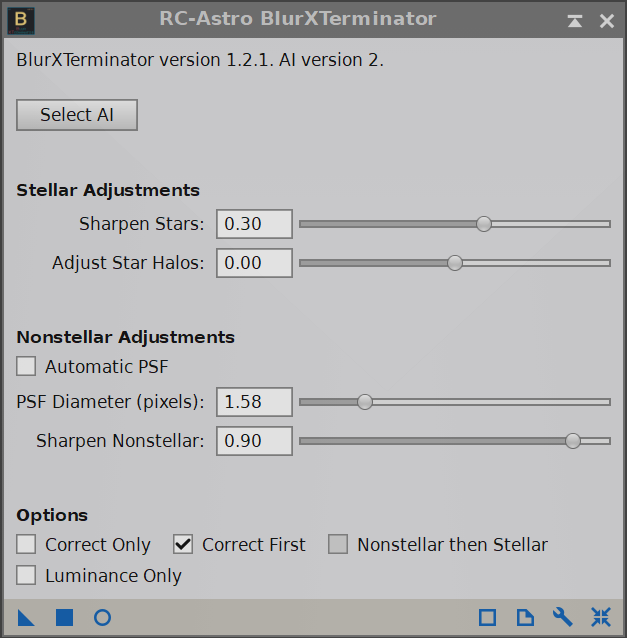
Task: Click the BlurXTerminator logo icon in title bar
Action: tap(21, 20)
